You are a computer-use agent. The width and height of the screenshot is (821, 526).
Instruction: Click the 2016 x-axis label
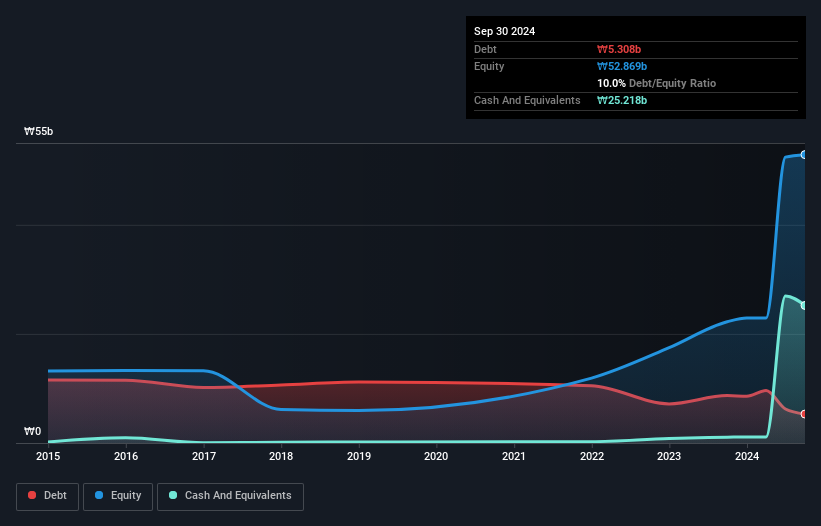126,456
